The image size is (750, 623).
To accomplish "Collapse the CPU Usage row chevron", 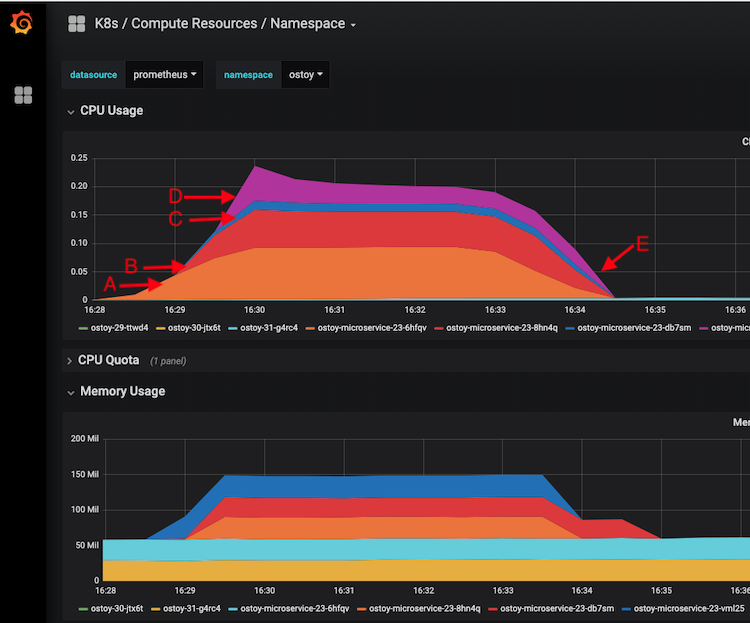I will (71, 111).
